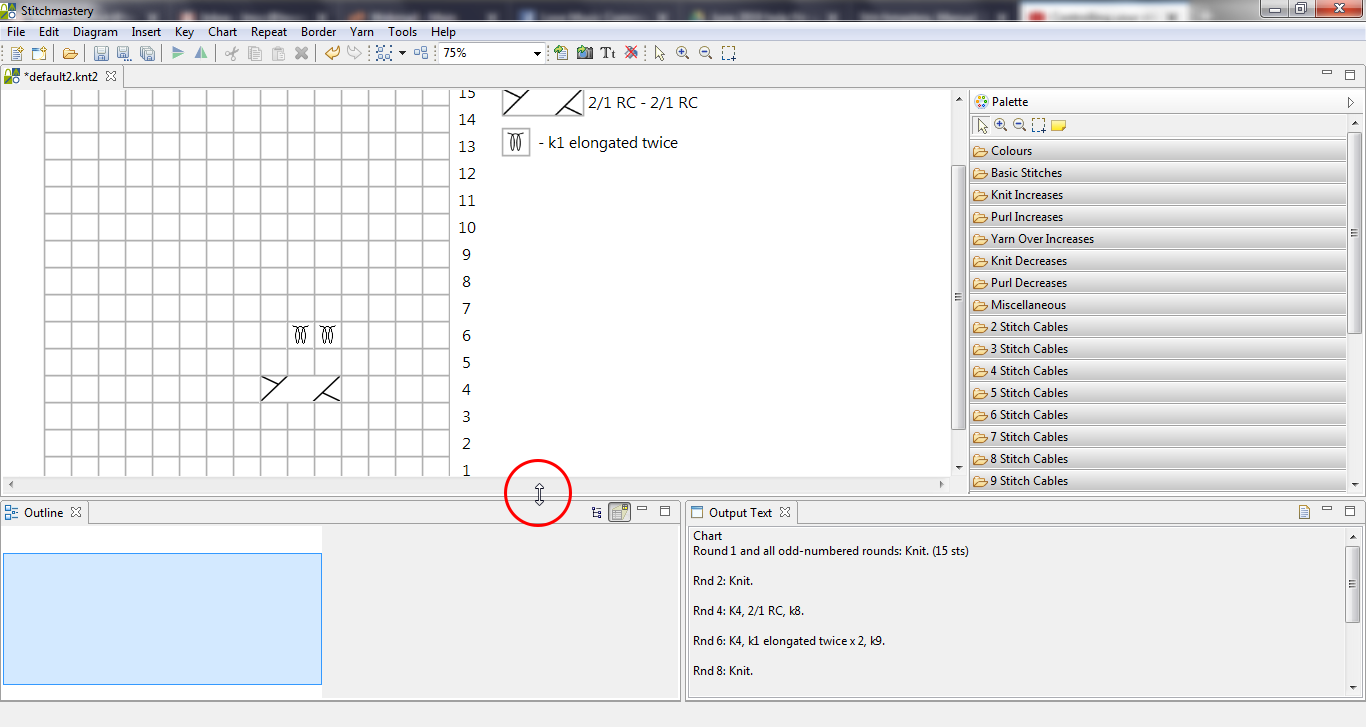
Task: Click the green play arrow toolbar icon
Action: (x=178, y=53)
